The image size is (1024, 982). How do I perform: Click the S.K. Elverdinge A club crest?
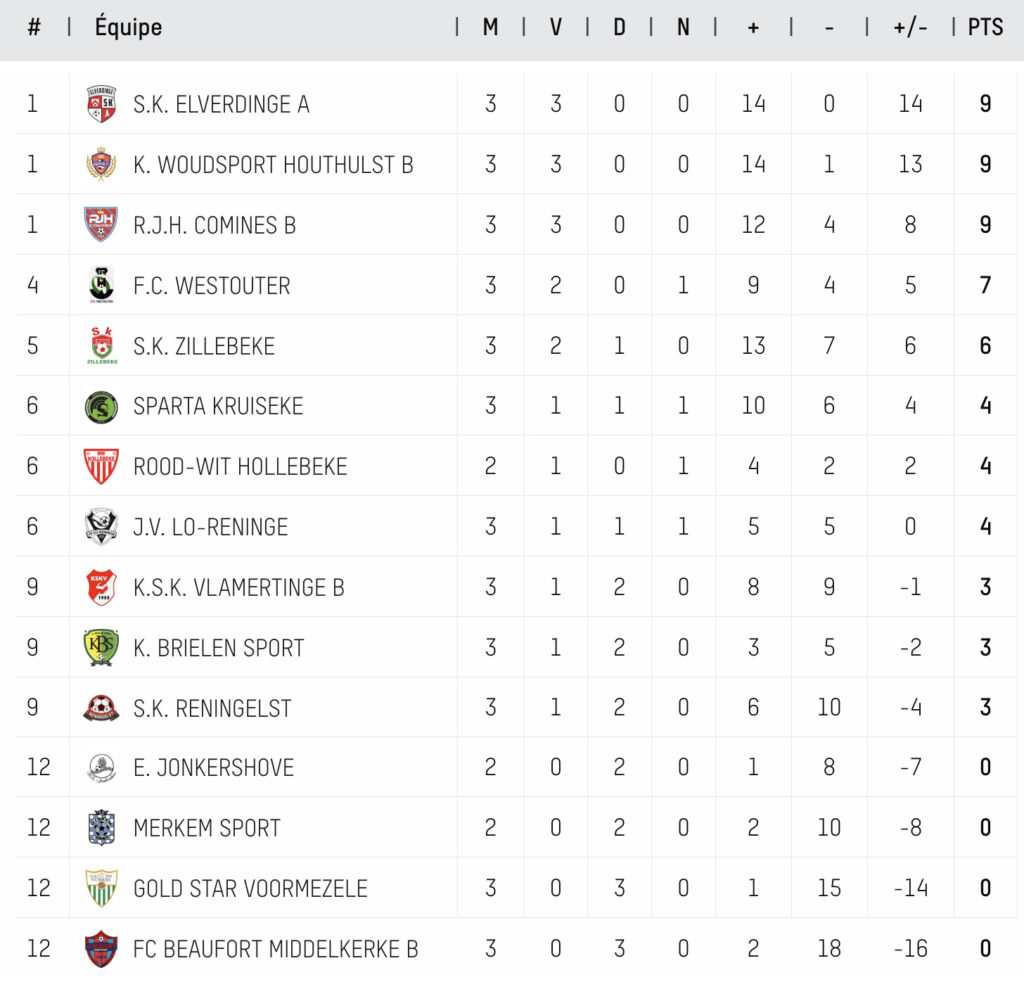pos(101,104)
